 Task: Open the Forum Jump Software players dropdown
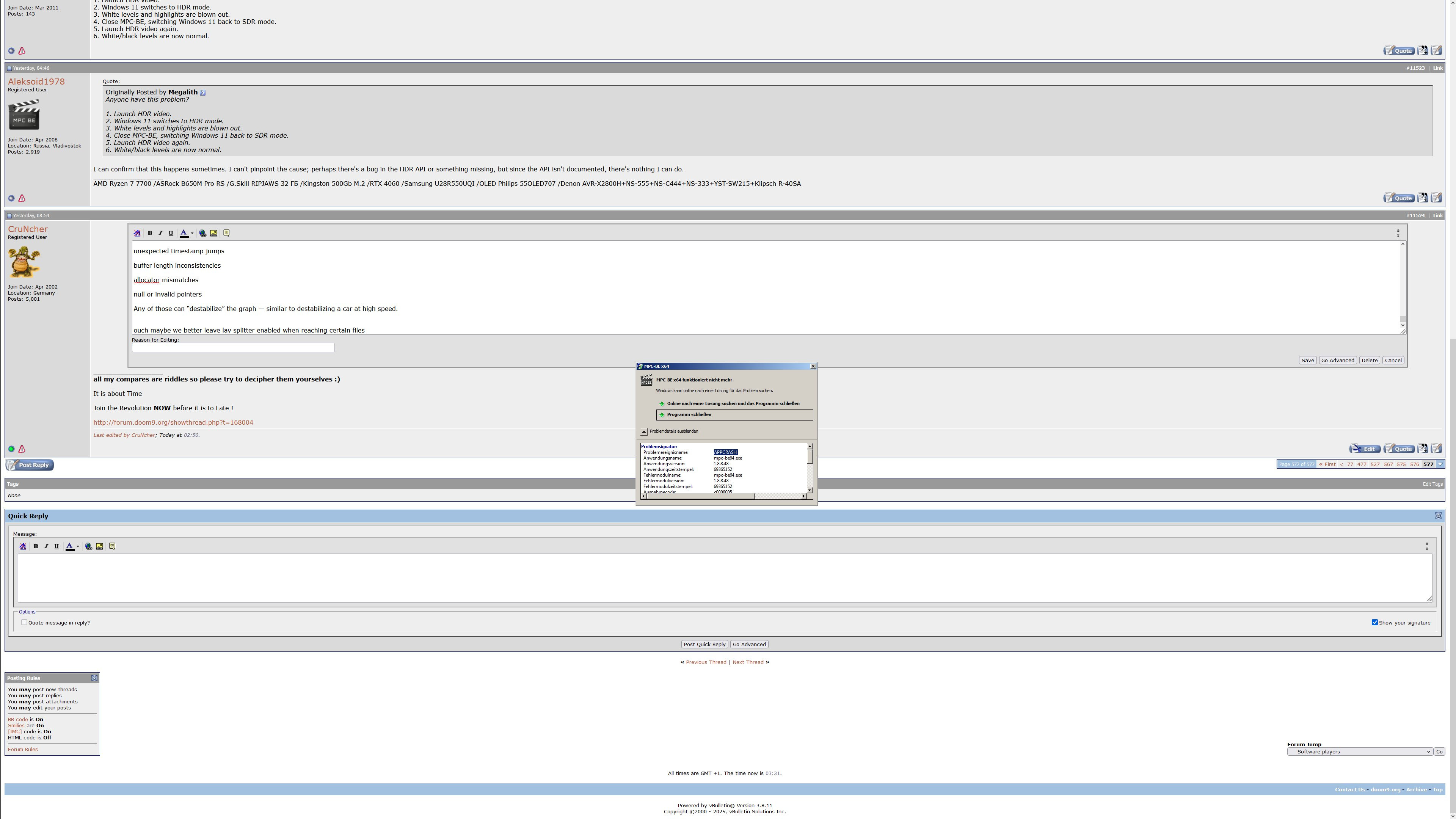(x=1359, y=752)
